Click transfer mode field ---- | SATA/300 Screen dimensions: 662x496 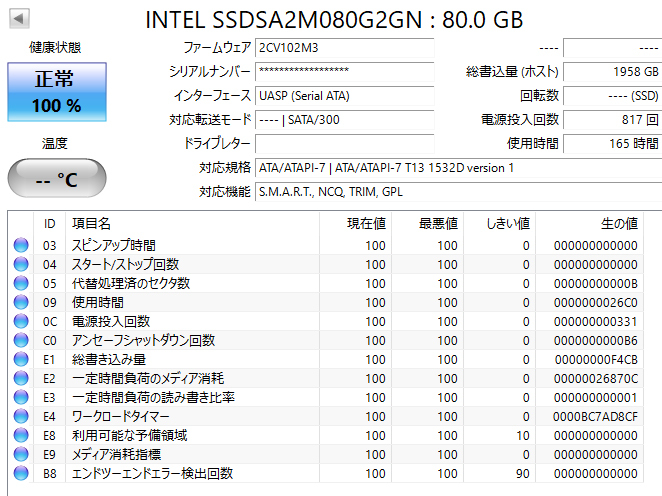pos(345,120)
